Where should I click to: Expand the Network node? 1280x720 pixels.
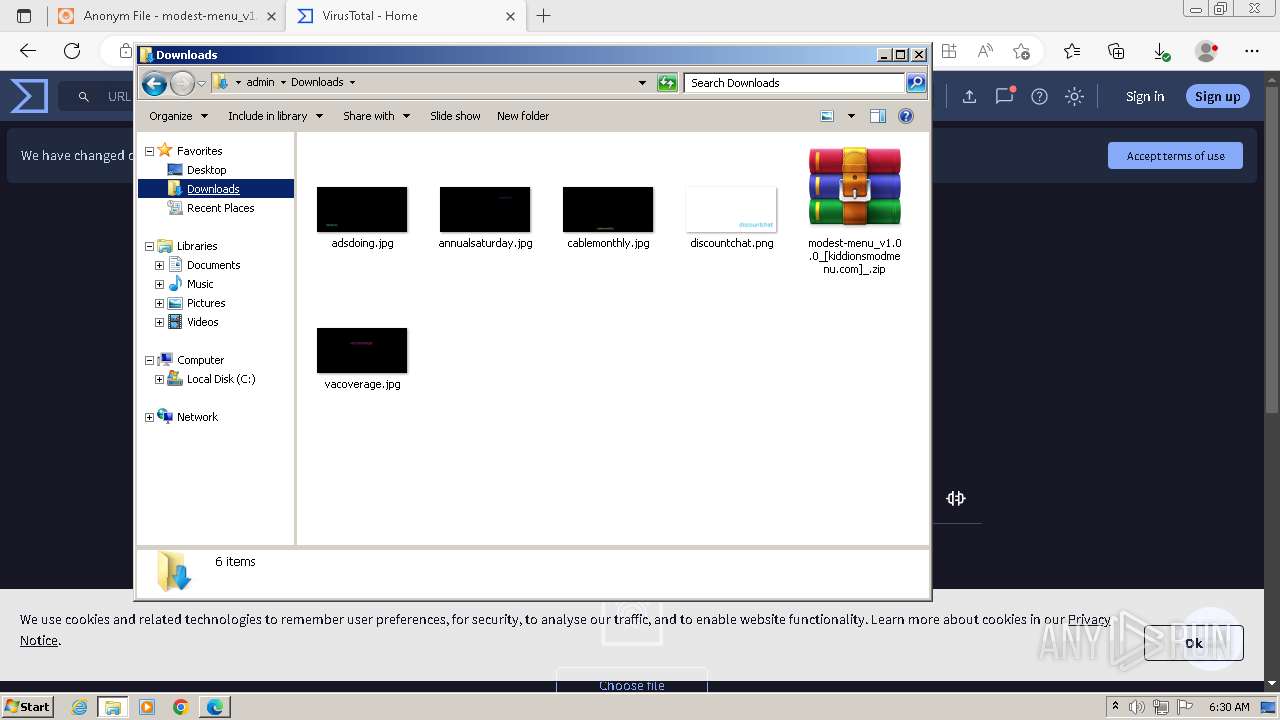149,417
